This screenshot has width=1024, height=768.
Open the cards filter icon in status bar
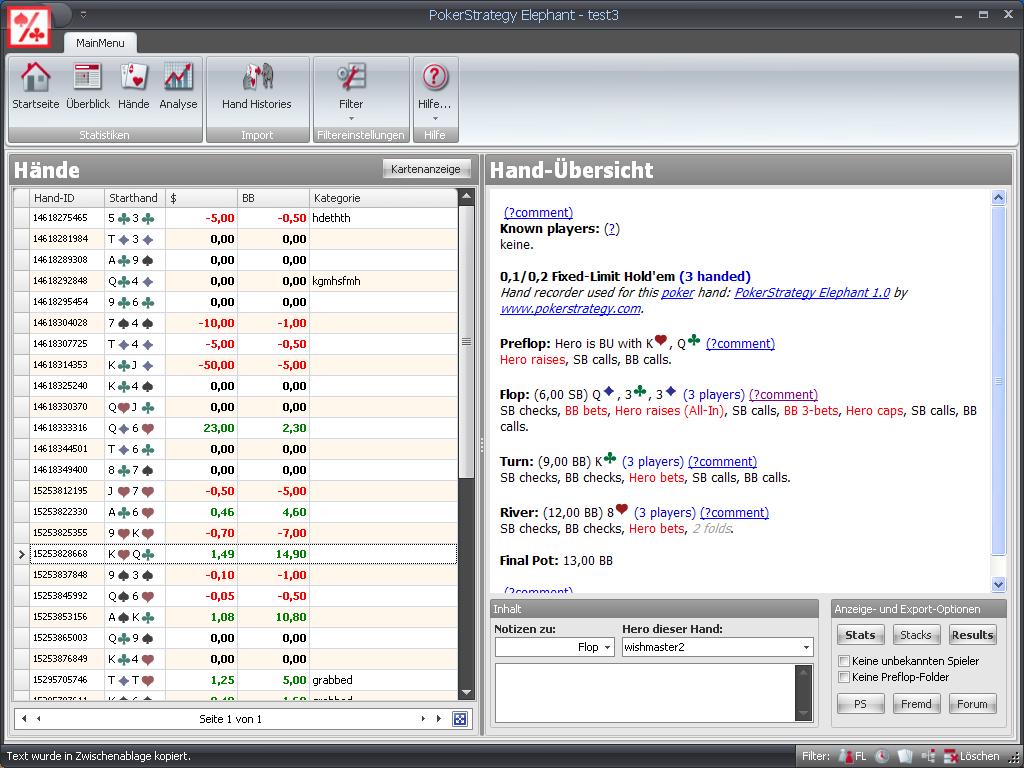[904, 756]
